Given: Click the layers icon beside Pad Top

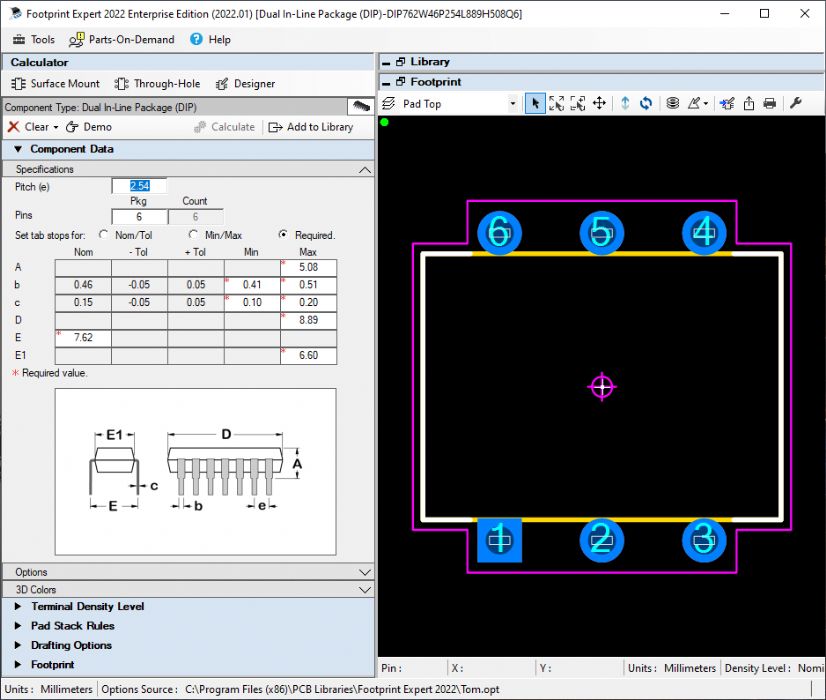Looking at the screenshot, I should pyautogui.click(x=389, y=103).
